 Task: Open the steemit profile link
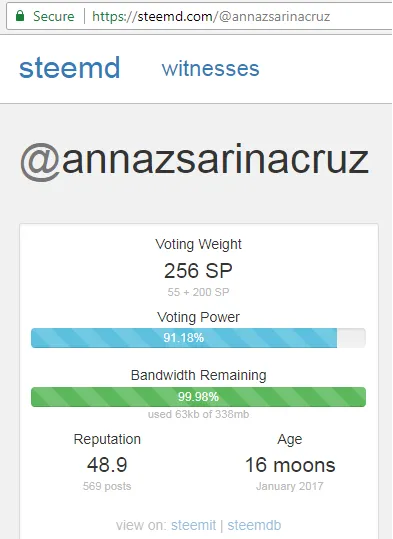point(194,525)
